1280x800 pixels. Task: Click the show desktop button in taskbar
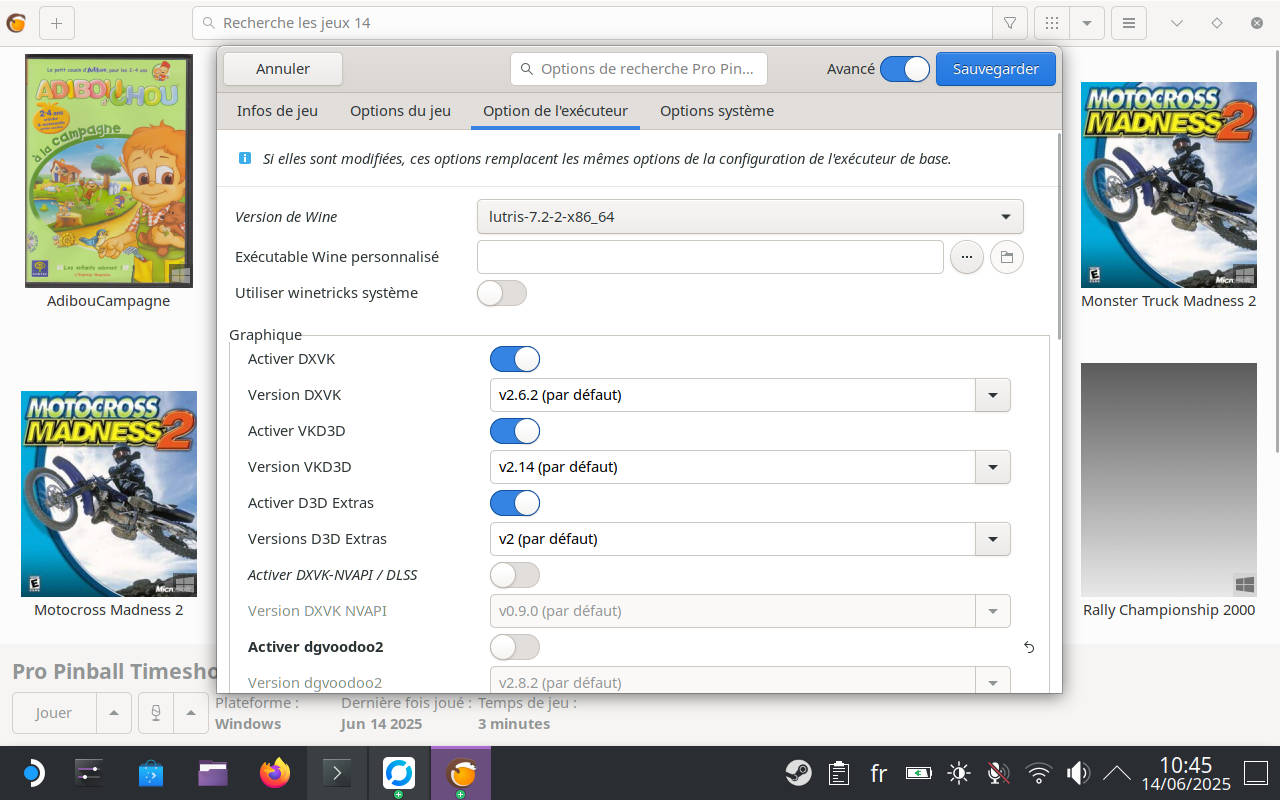[x=1256, y=773]
